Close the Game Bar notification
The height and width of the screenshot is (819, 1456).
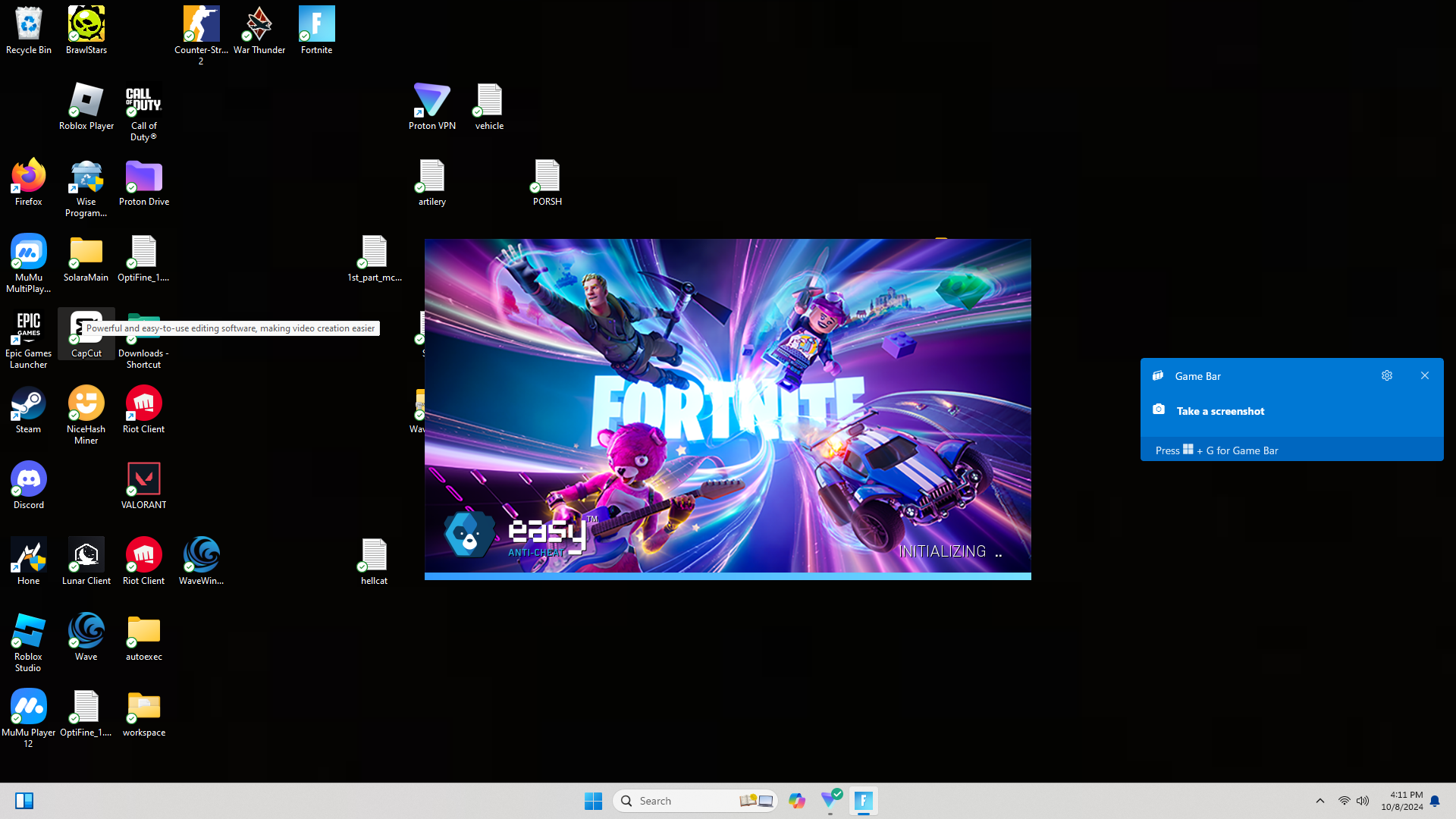[1425, 375]
